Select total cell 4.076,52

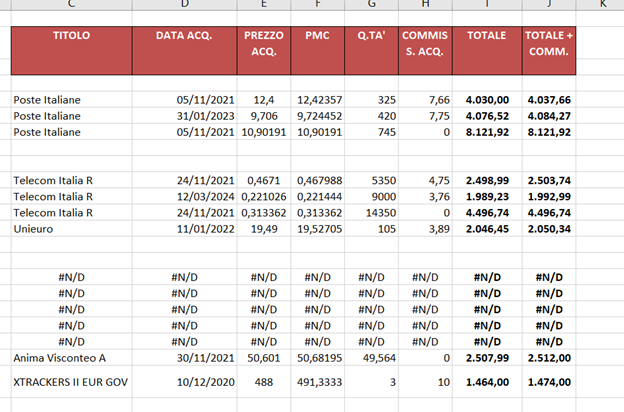point(487,116)
